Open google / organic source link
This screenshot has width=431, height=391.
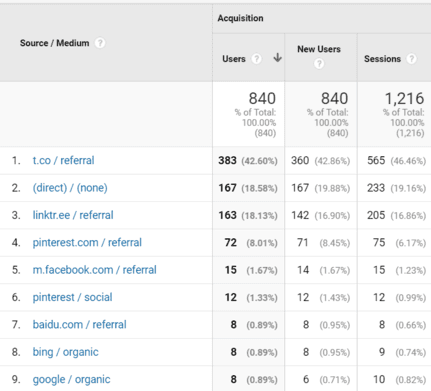point(71,379)
